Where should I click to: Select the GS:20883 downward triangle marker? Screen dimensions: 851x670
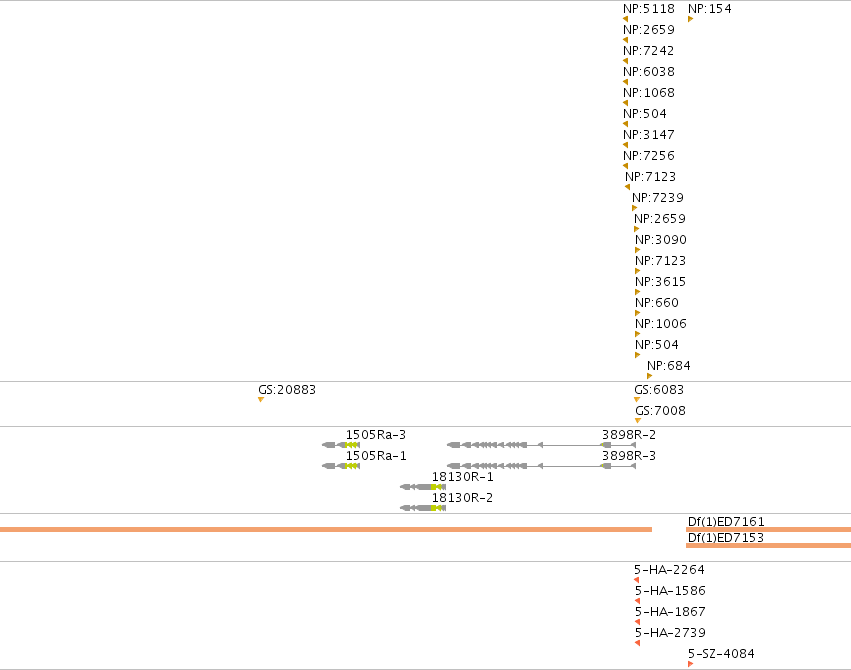(x=261, y=400)
